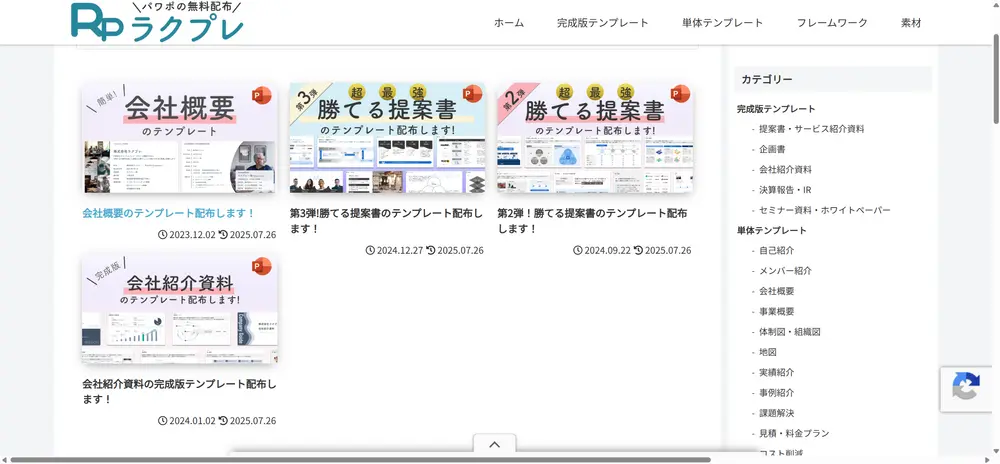
Task: Click the reCAPTCHA badge icon
Action: click(966, 388)
